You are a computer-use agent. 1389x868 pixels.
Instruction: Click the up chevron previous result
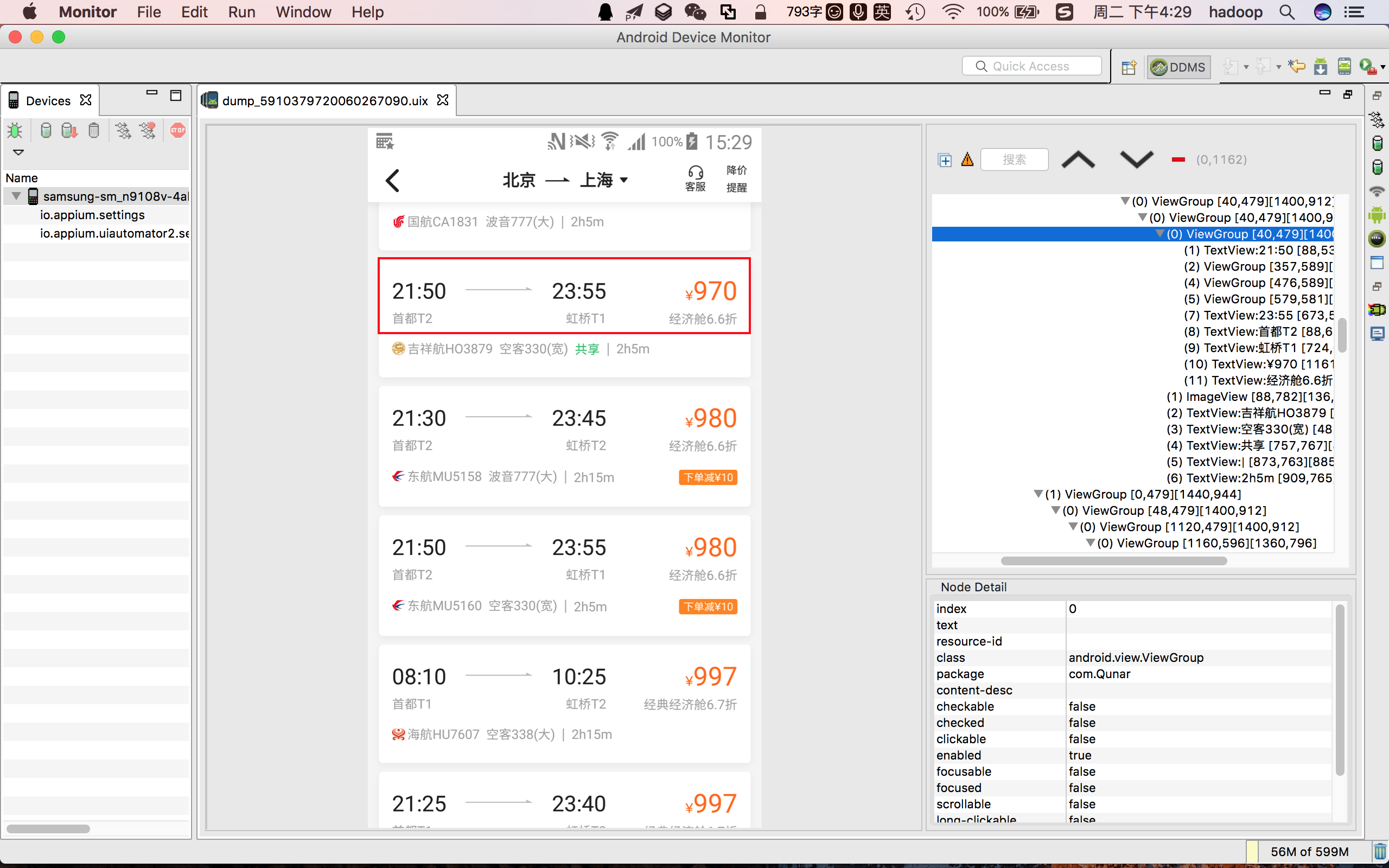pyautogui.click(x=1079, y=159)
